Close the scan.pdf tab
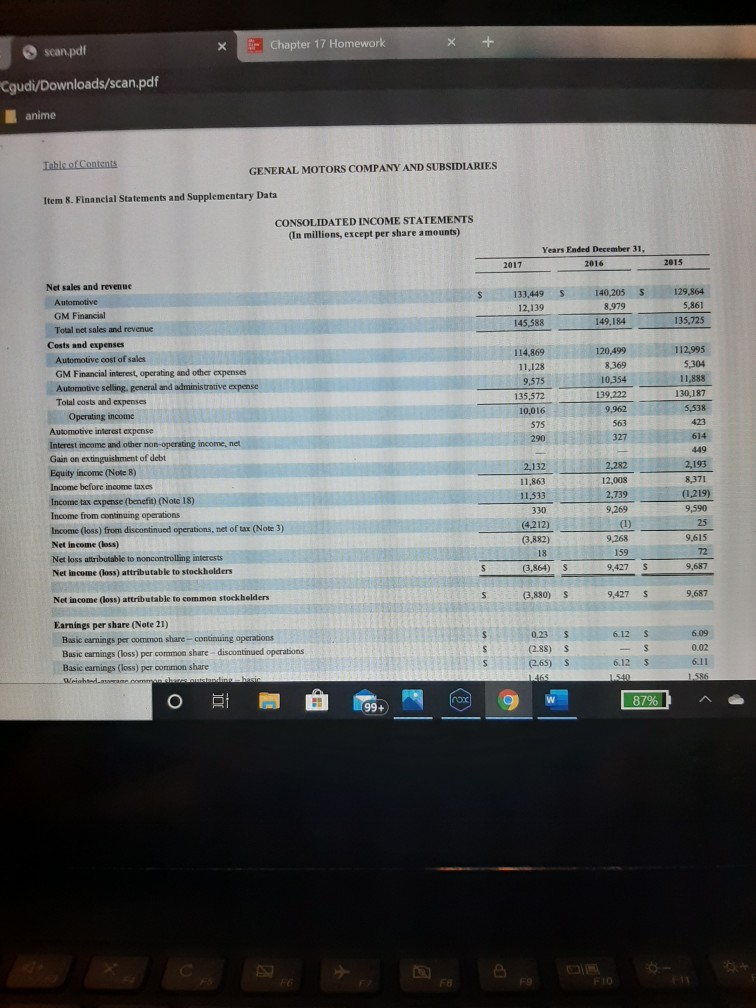 pyautogui.click(x=222, y=46)
